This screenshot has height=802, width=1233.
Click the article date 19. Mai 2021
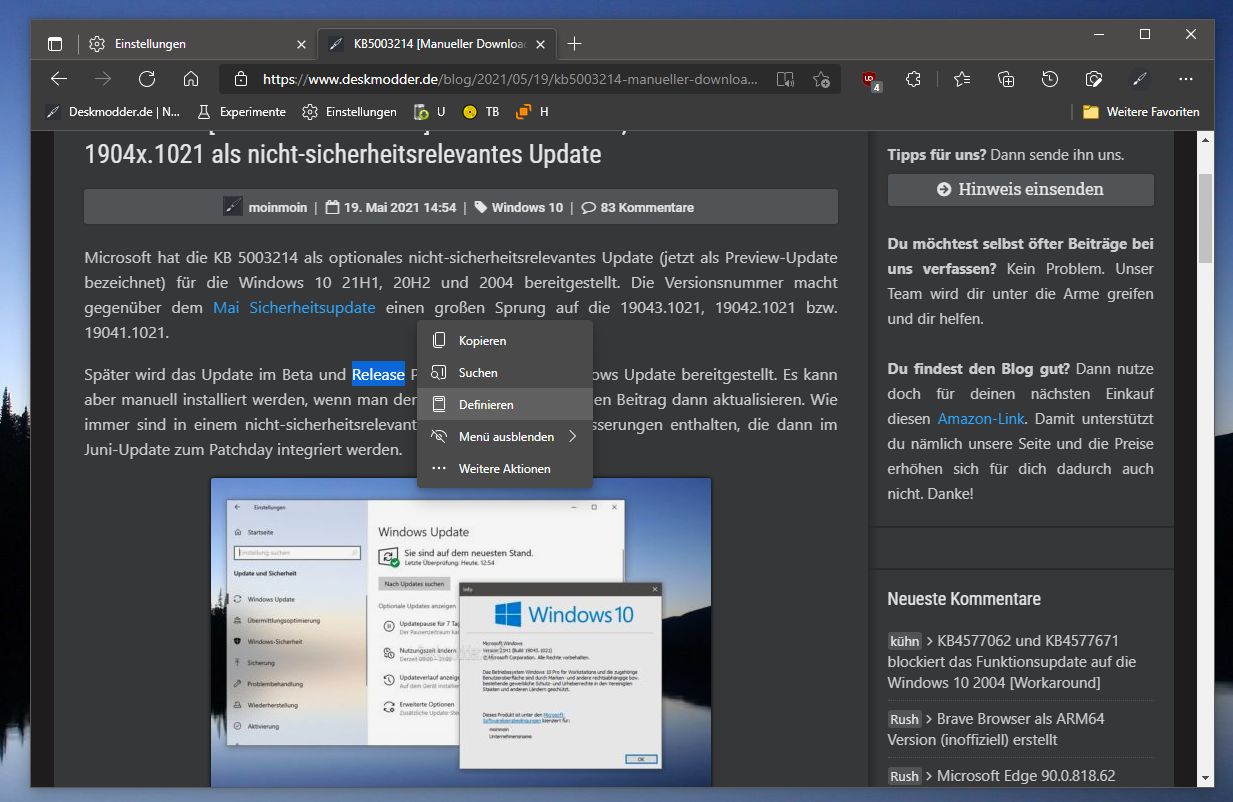(x=400, y=208)
